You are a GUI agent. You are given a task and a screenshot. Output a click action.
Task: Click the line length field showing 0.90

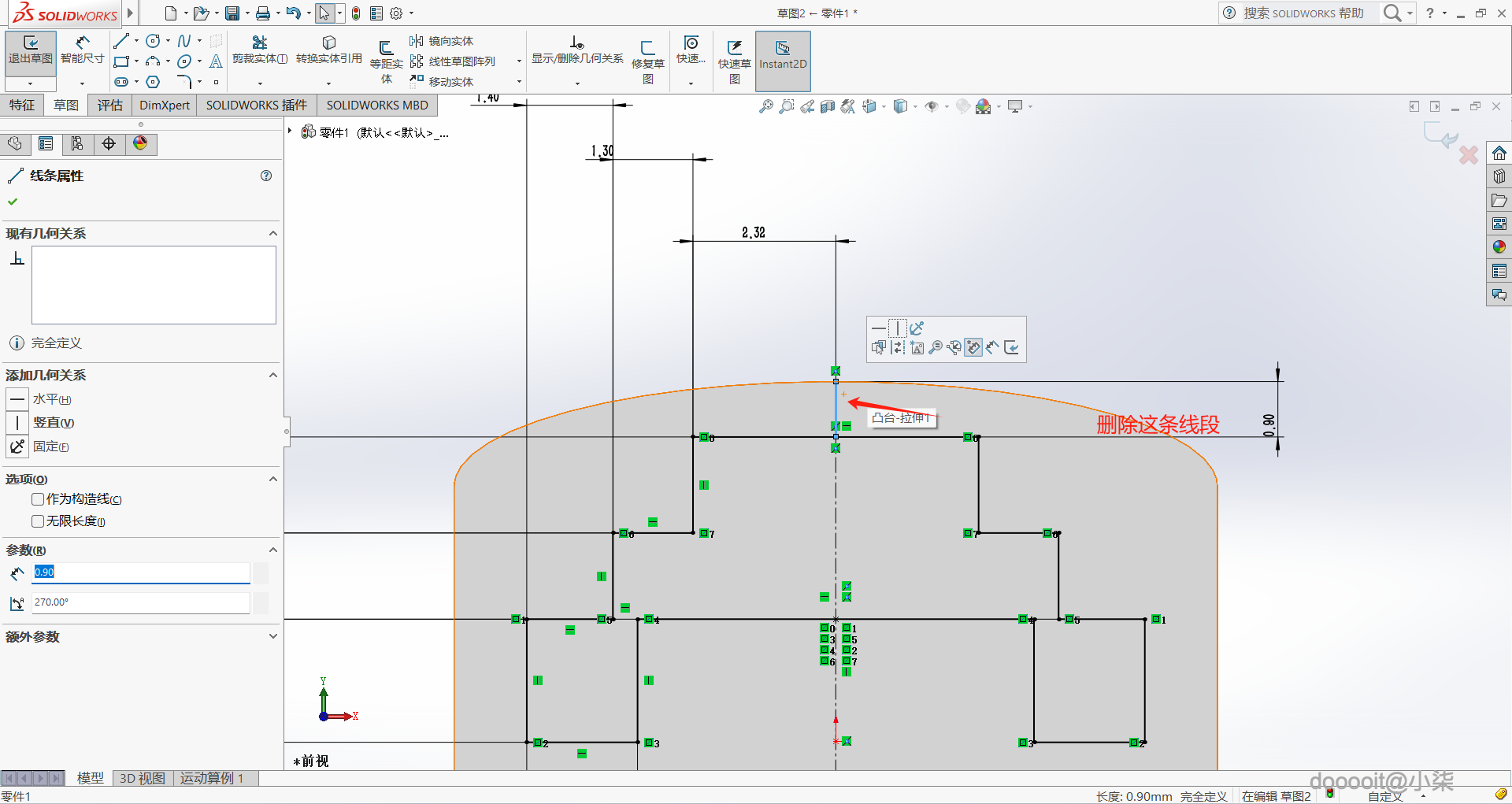[x=140, y=572]
